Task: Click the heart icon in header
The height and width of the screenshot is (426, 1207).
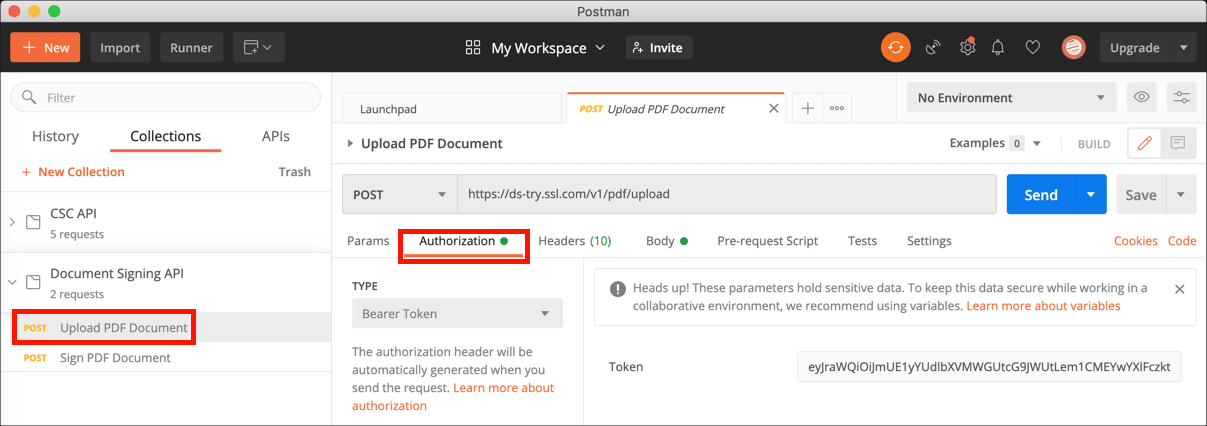Action: pyautogui.click(x=1033, y=47)
